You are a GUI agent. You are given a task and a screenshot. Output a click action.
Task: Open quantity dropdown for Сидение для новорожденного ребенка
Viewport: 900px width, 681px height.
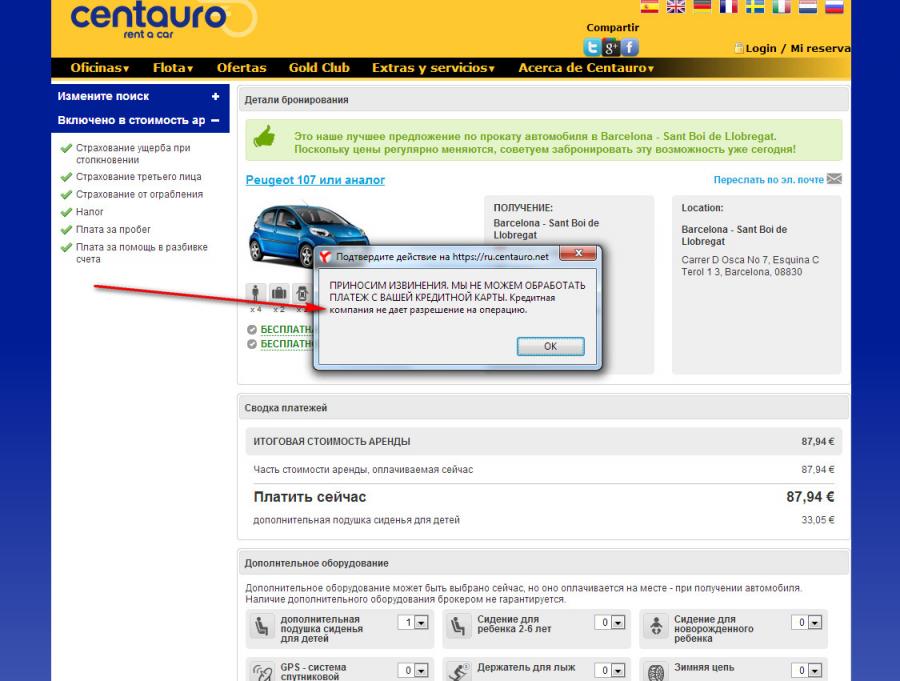pos(815,622)
